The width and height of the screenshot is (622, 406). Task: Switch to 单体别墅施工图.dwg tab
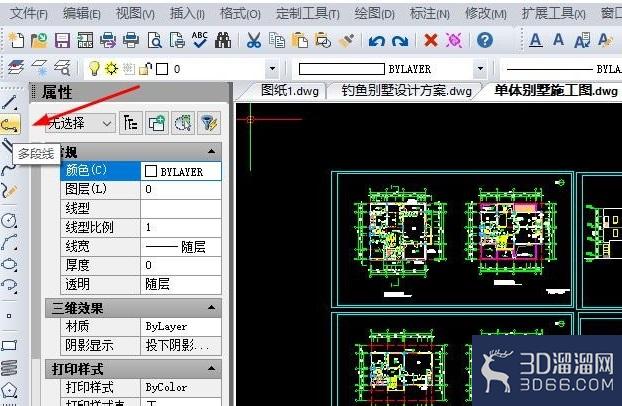[556, 91]
